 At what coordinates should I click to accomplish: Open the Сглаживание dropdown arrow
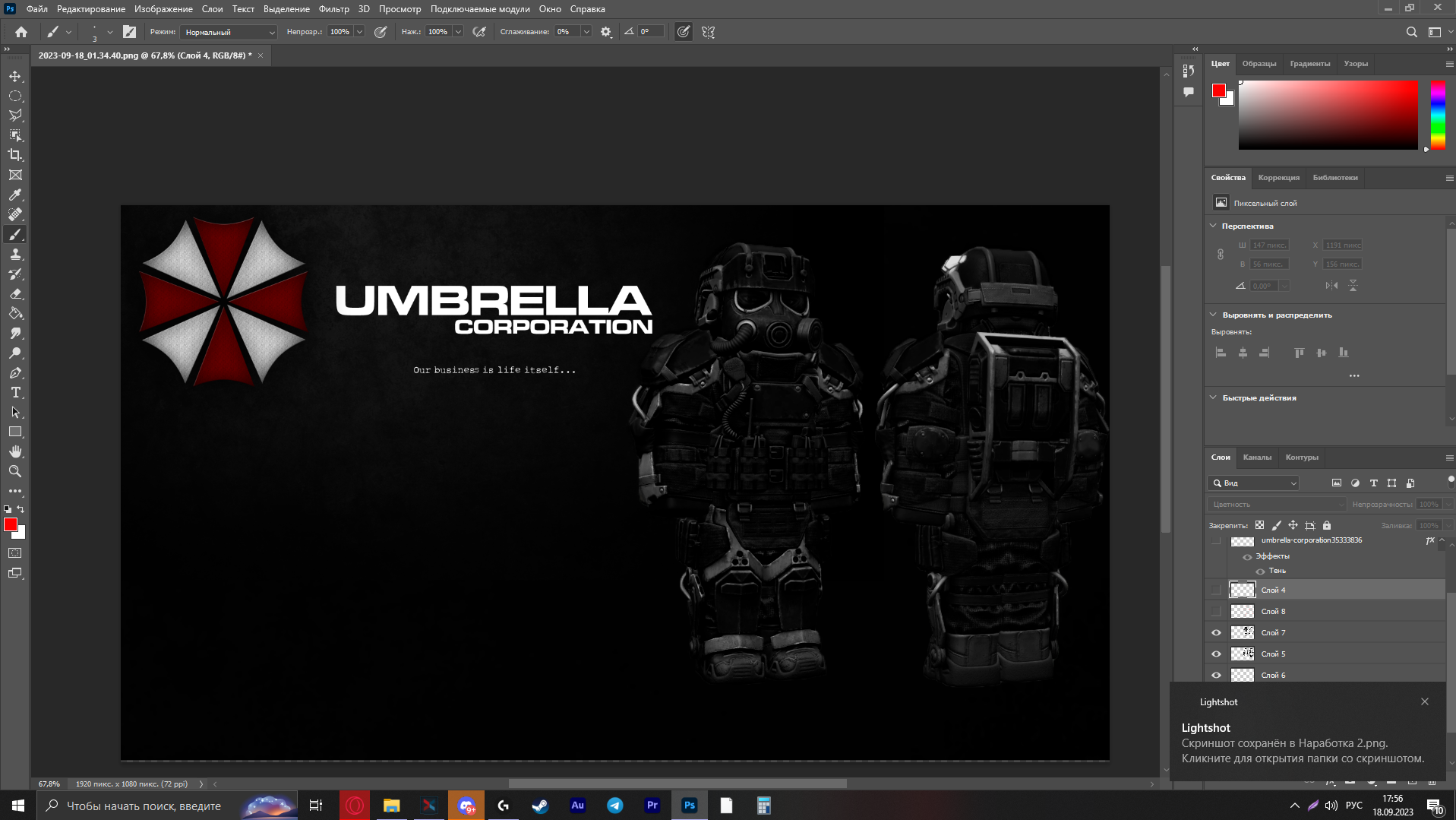click(586, 32)
